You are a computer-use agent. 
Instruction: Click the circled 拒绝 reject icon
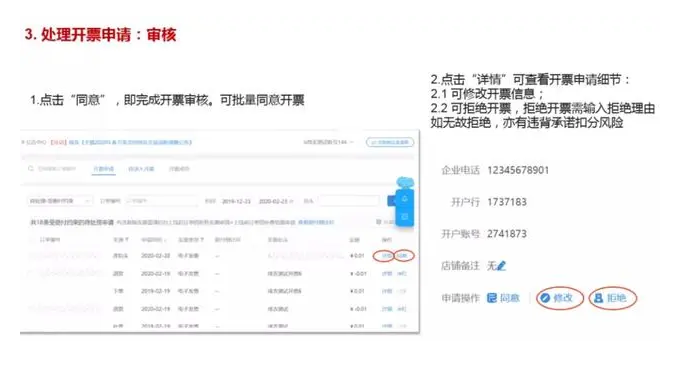pos(598,298)
